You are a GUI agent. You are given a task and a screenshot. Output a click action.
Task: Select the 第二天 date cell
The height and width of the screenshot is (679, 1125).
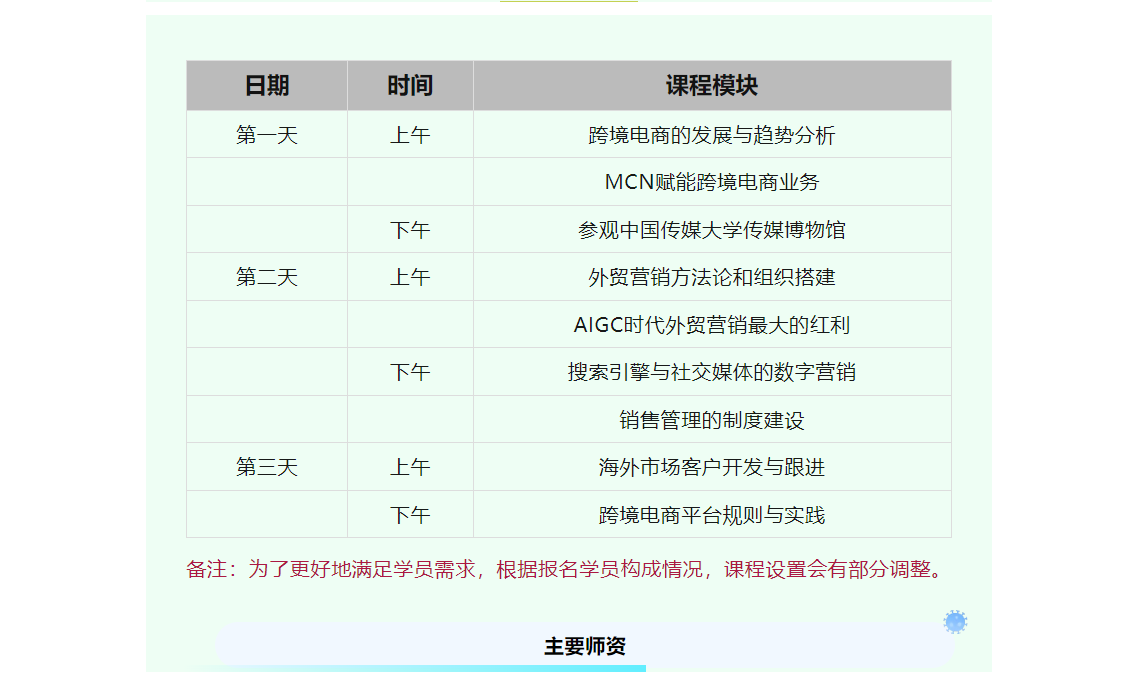(267, 277)
